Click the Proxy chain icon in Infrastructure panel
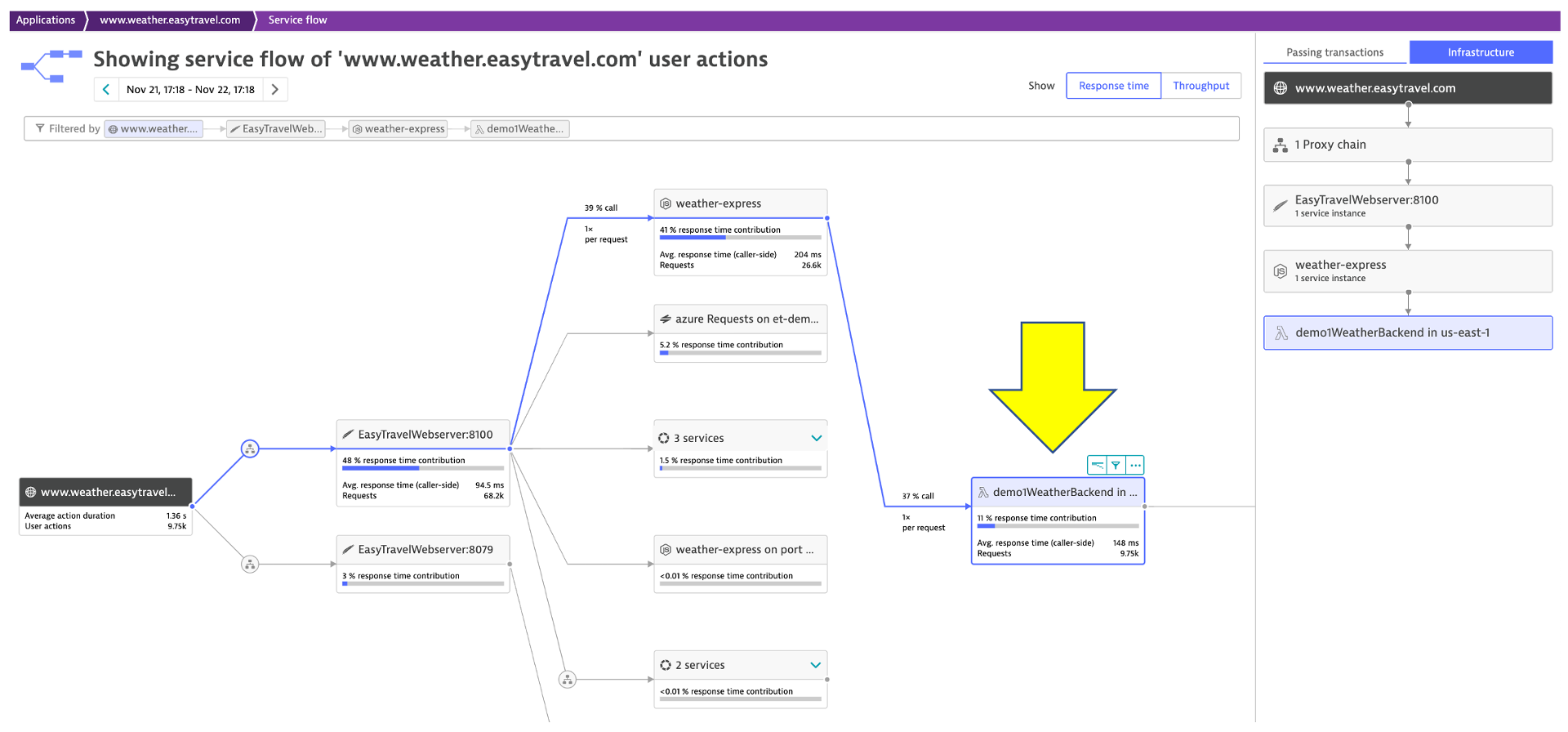Viewport: 1568px width, 732px height. point(1281,145)
